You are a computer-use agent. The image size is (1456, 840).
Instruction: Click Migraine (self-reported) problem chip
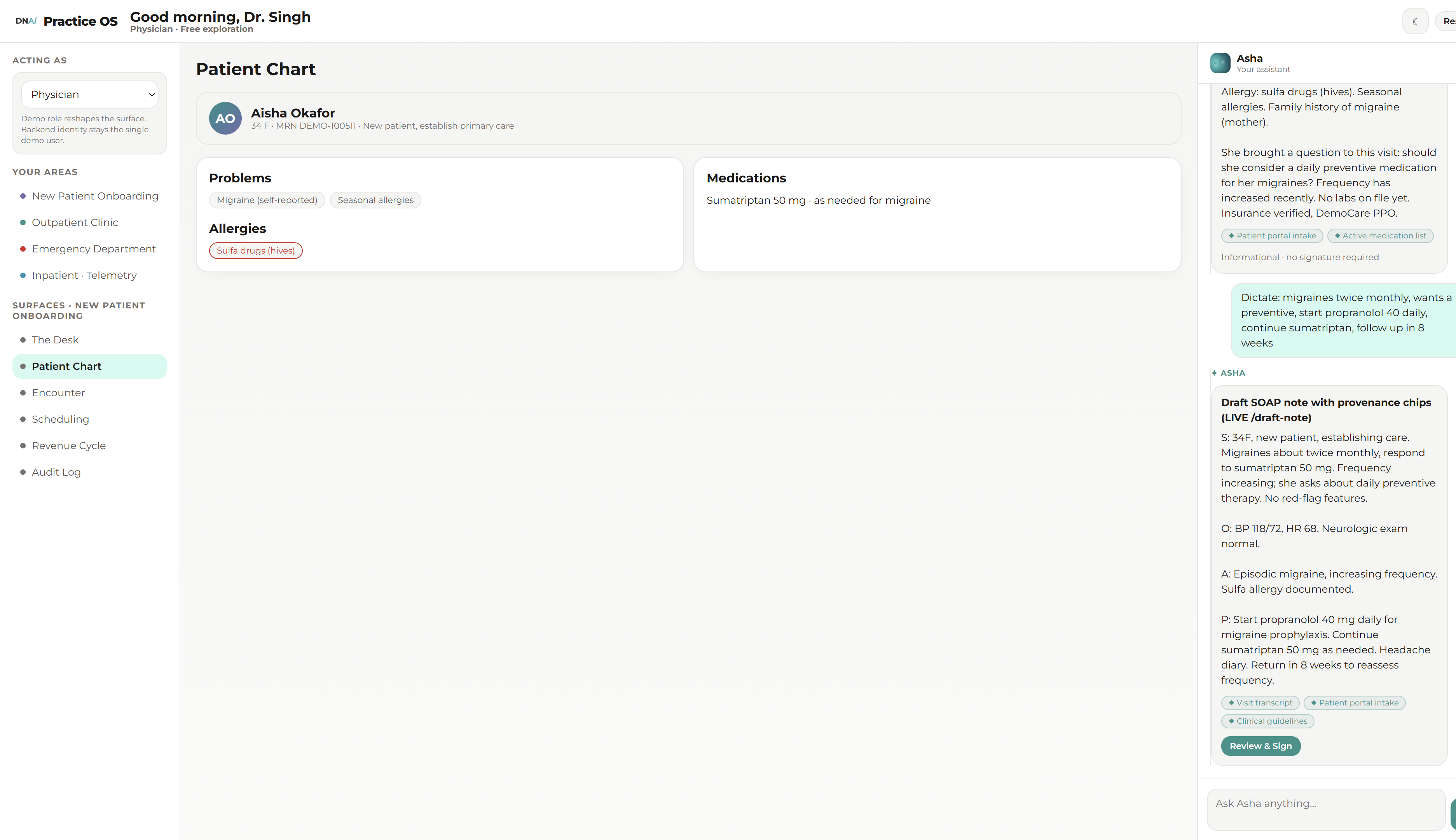tap(267, 200)
